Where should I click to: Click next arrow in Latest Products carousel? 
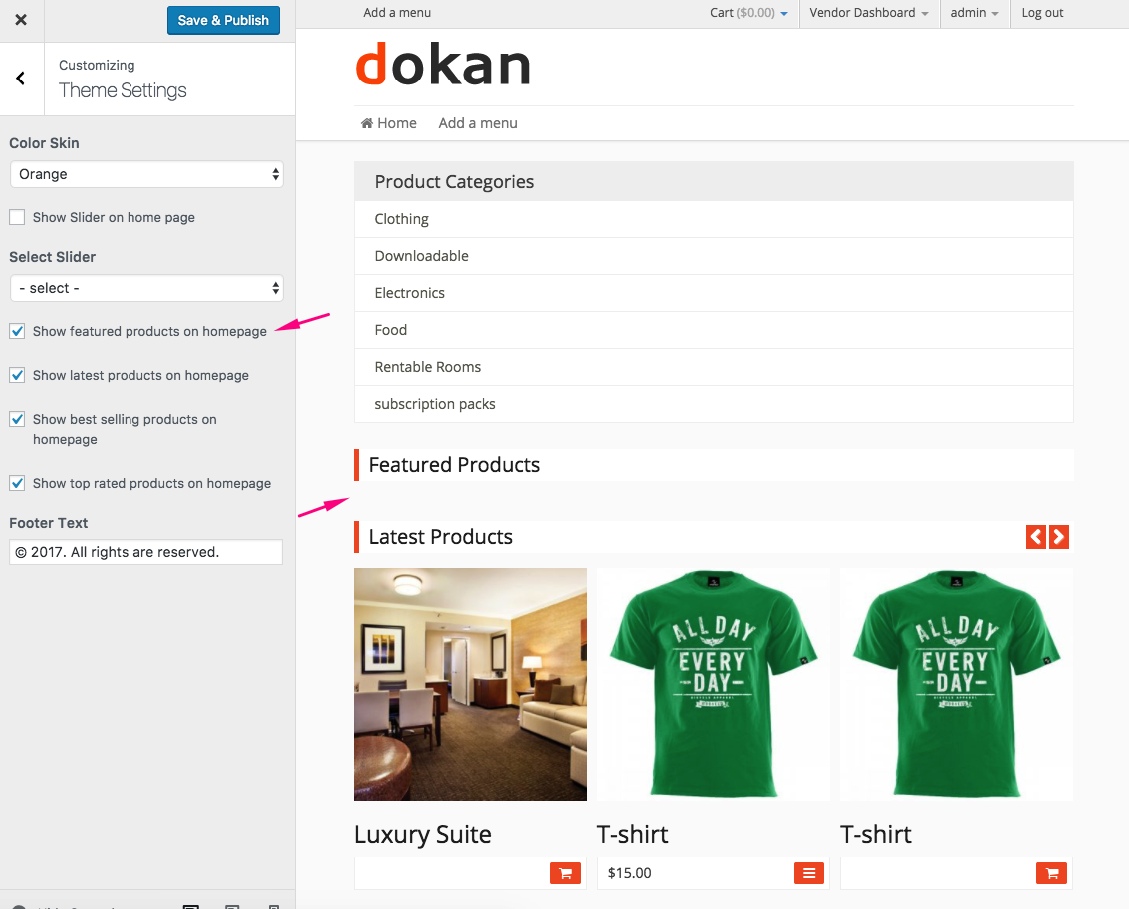coord(1058,537)
